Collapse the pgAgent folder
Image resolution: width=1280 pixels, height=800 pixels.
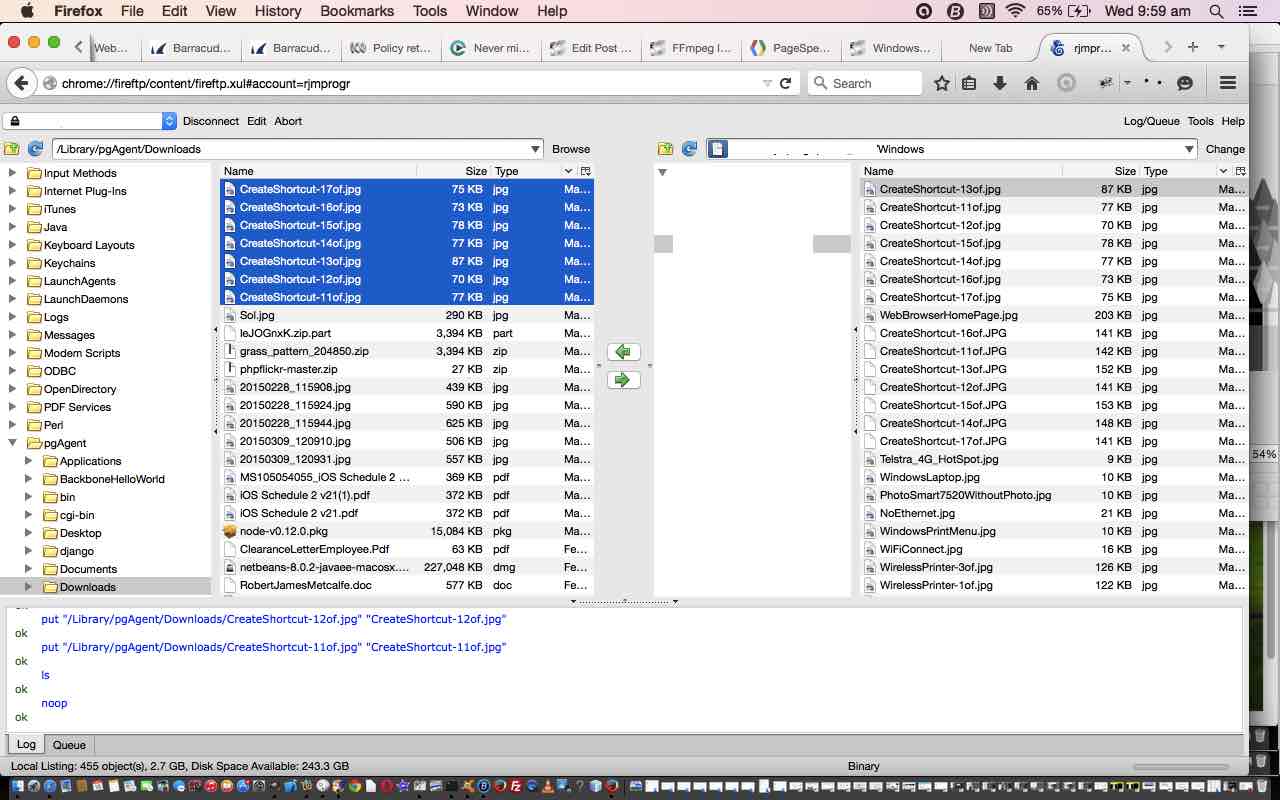(13, 443)
